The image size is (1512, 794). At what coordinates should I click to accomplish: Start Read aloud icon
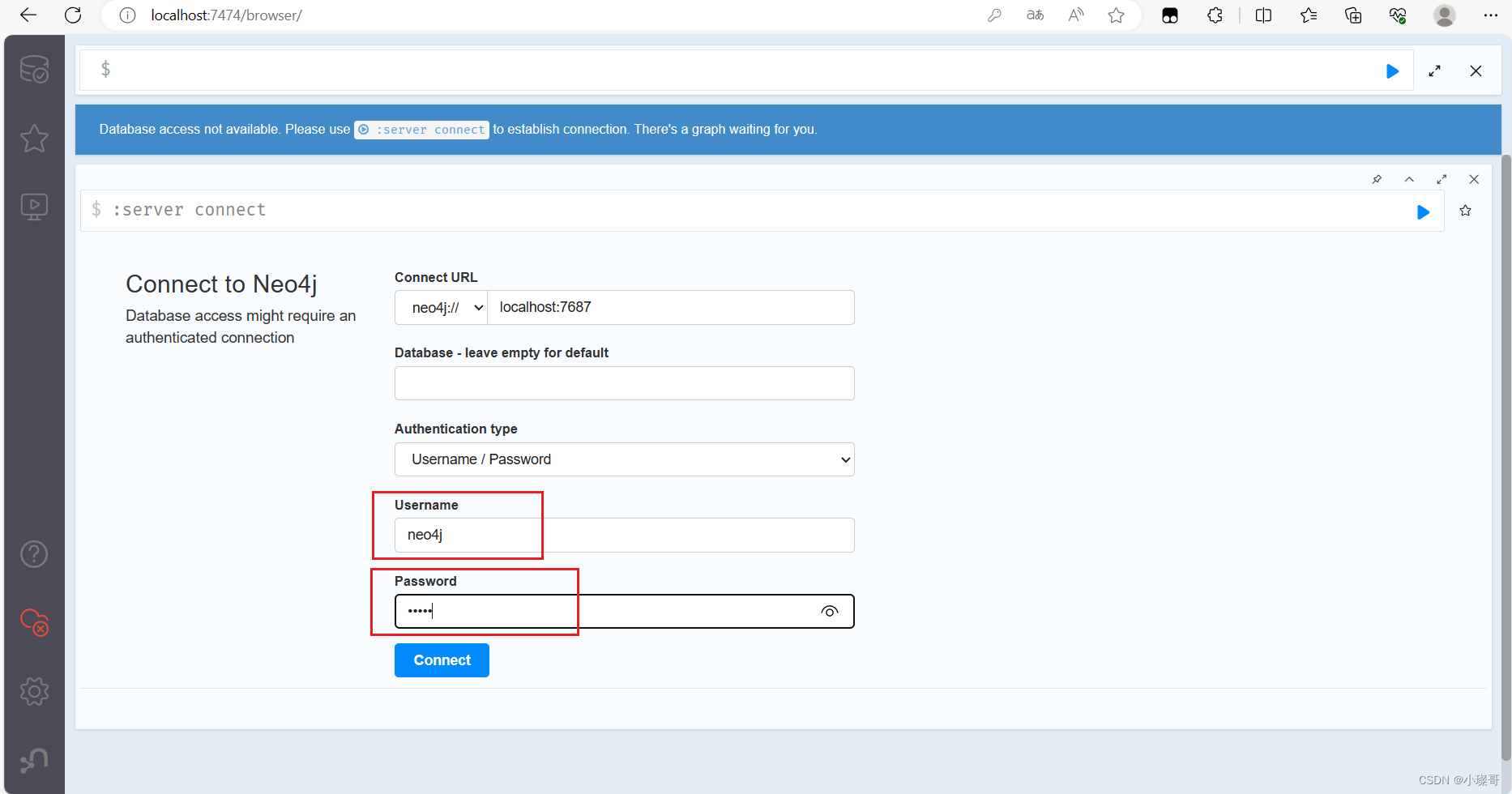tap(1076, 15)
